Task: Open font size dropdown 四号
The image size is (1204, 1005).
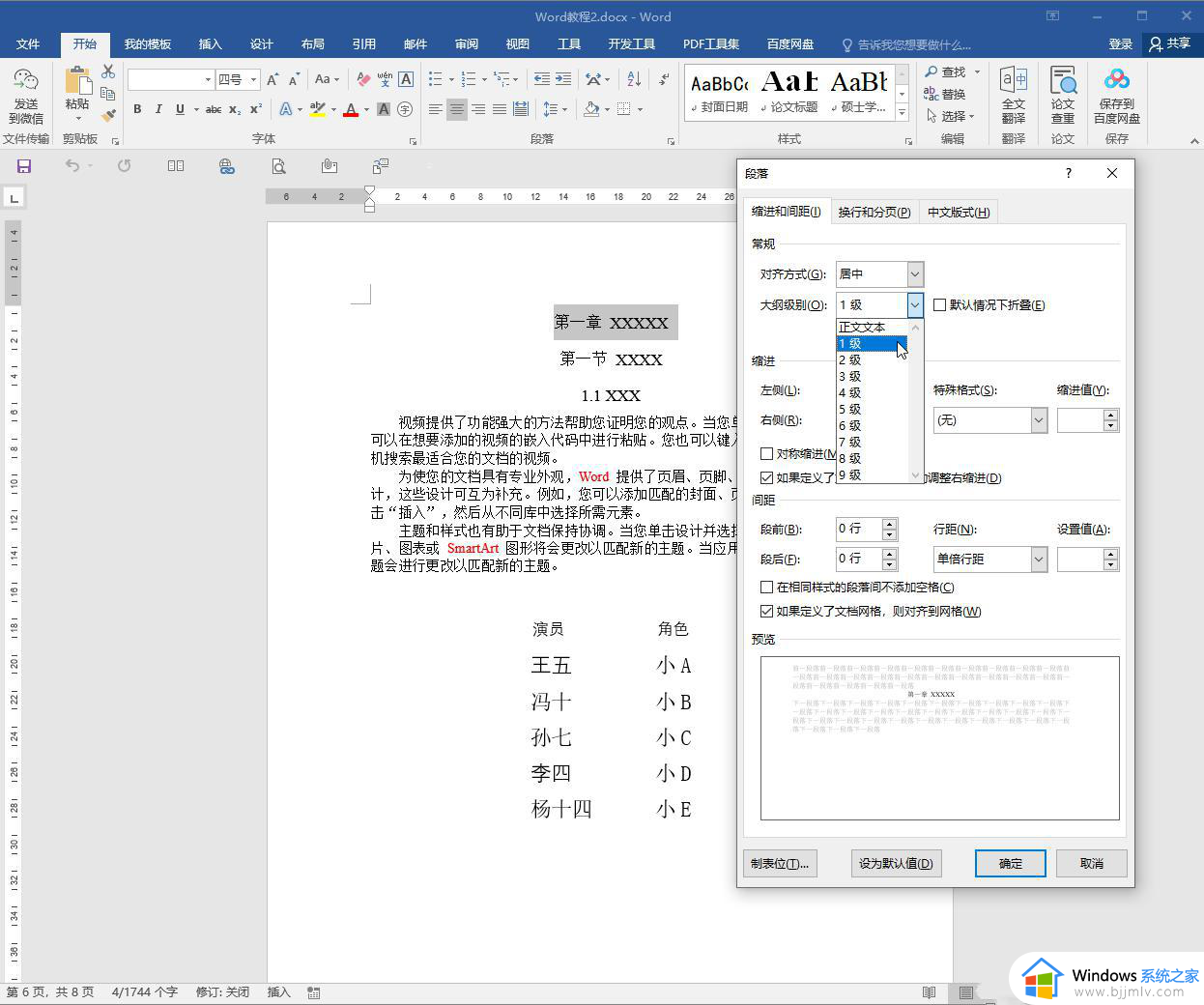Action: click(x=254, y=79)
